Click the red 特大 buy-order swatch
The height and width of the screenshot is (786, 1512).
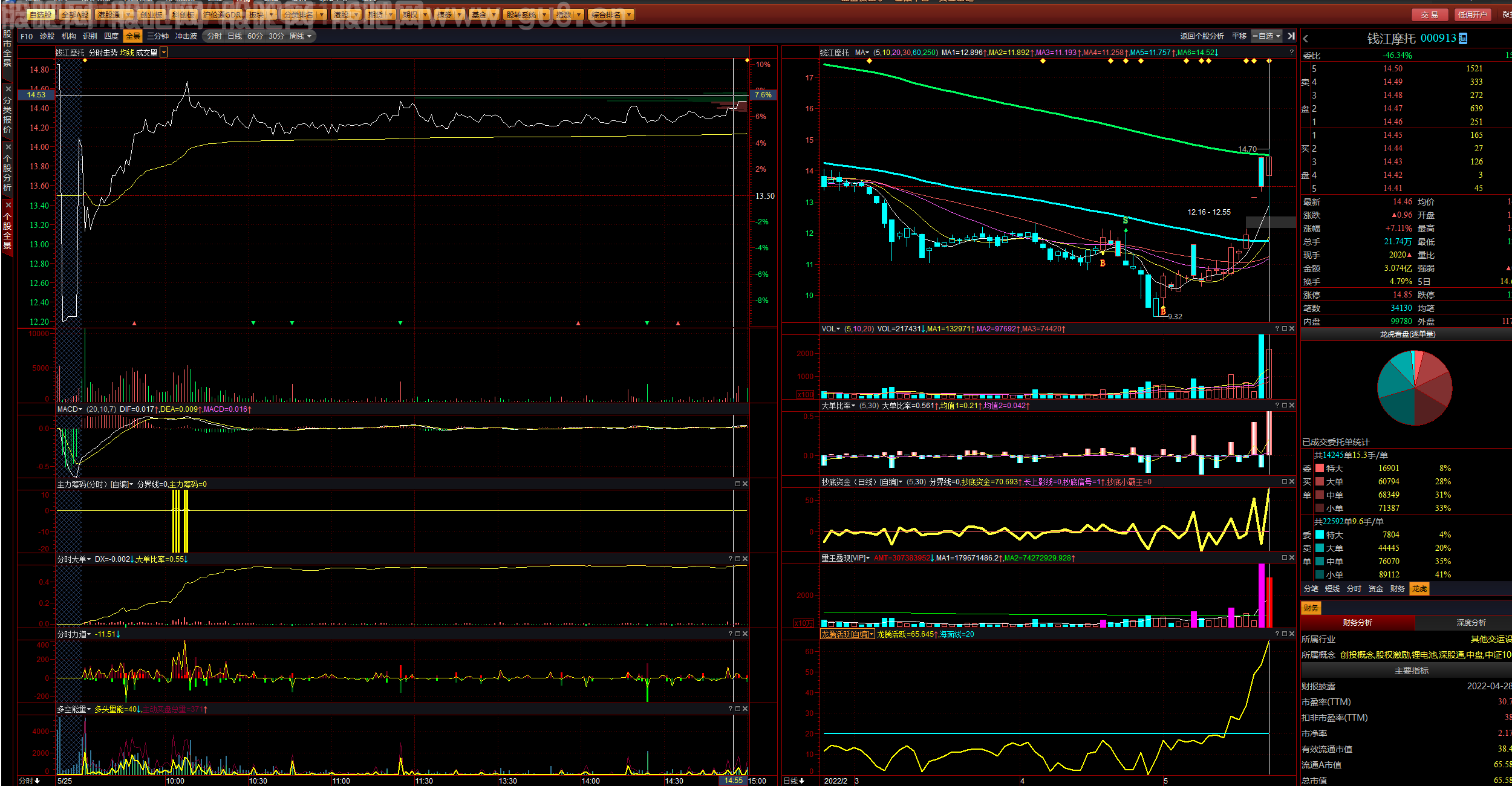point(1320,469)
